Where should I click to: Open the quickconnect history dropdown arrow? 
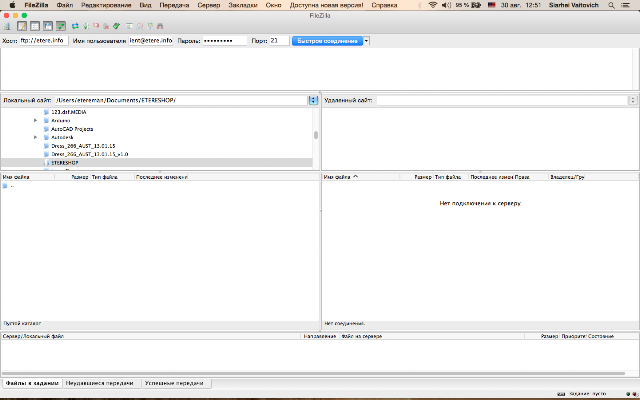(366, 41)
